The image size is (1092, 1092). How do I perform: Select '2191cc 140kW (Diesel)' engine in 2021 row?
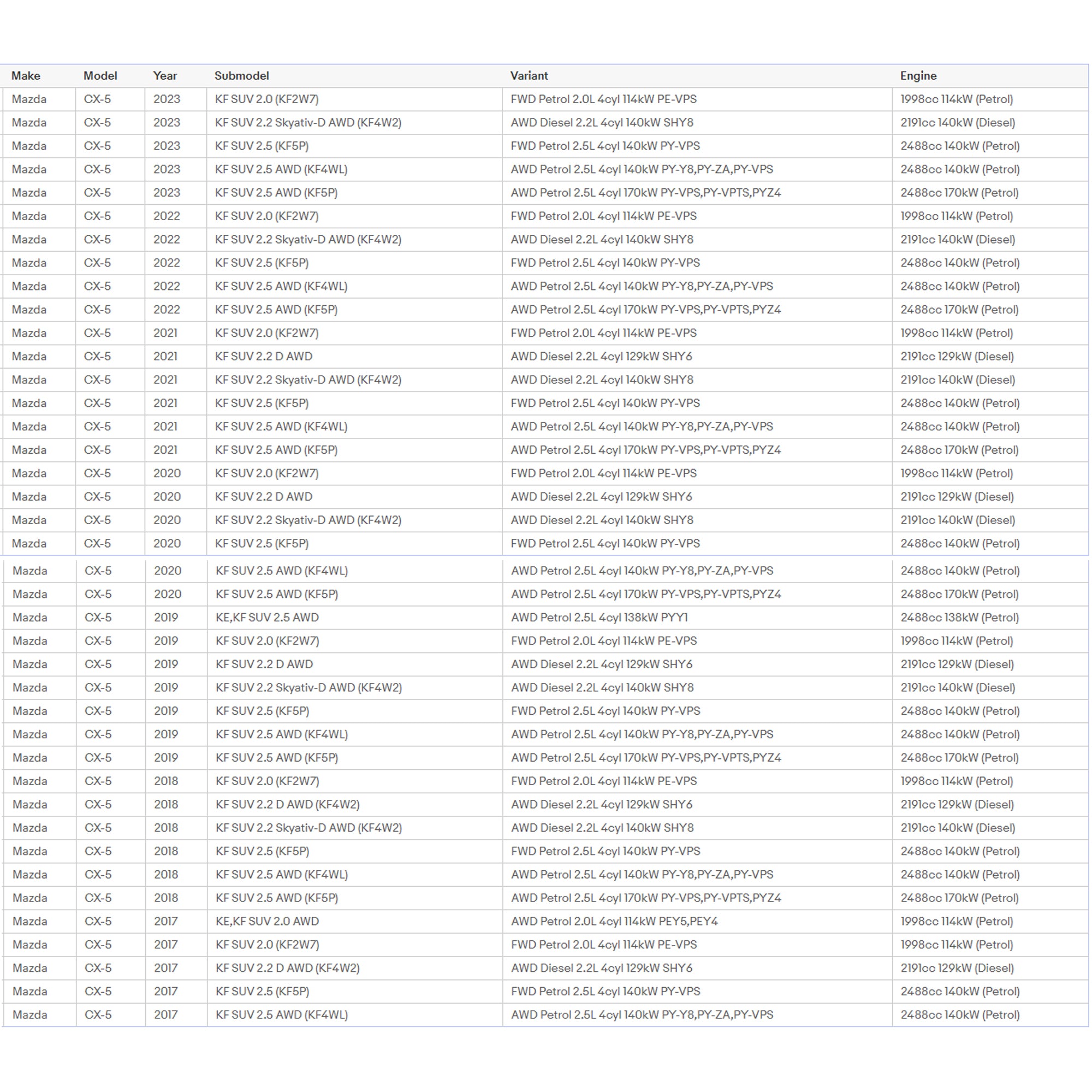coord(958,380)
